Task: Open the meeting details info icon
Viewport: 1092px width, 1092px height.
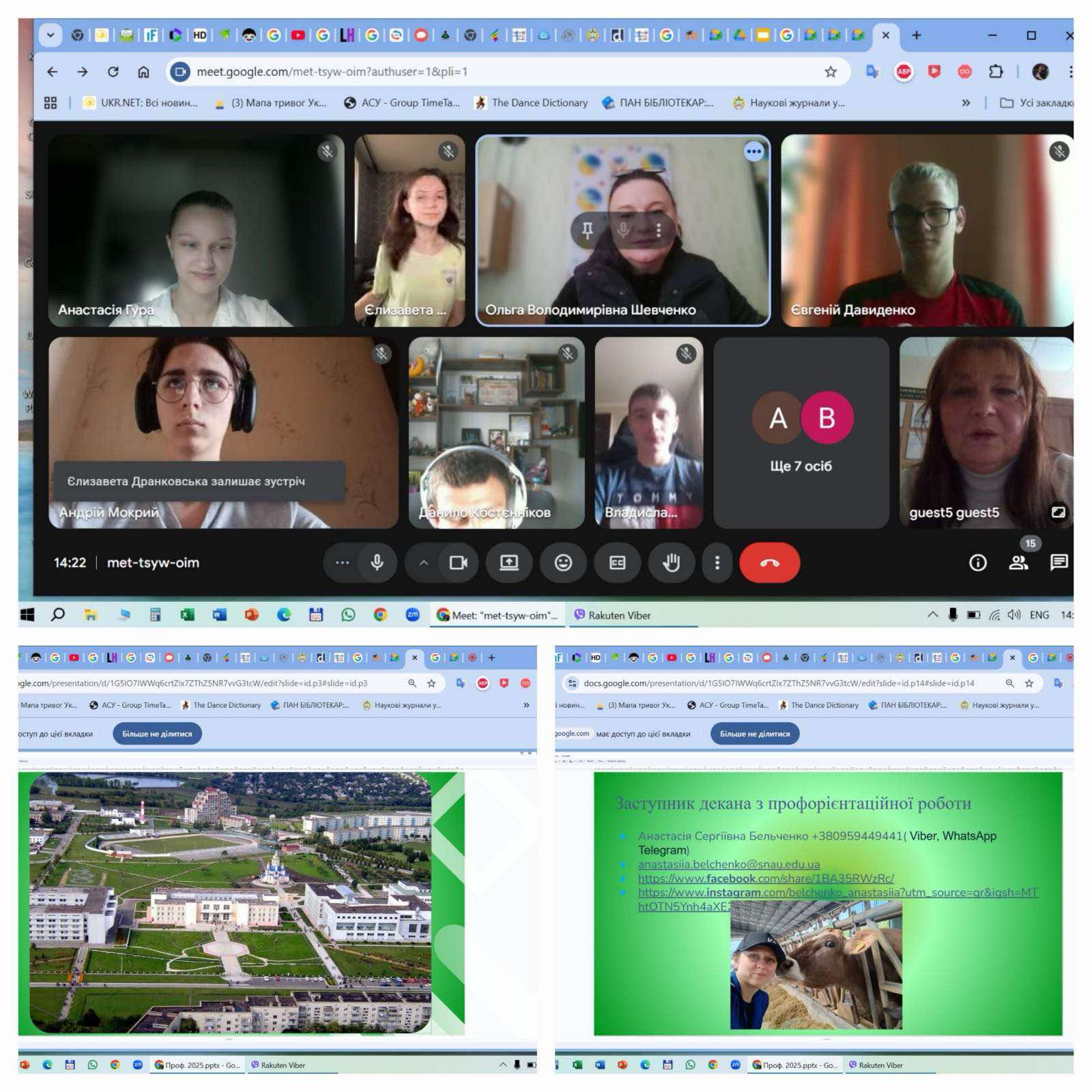Action: [x=977, y=562]
